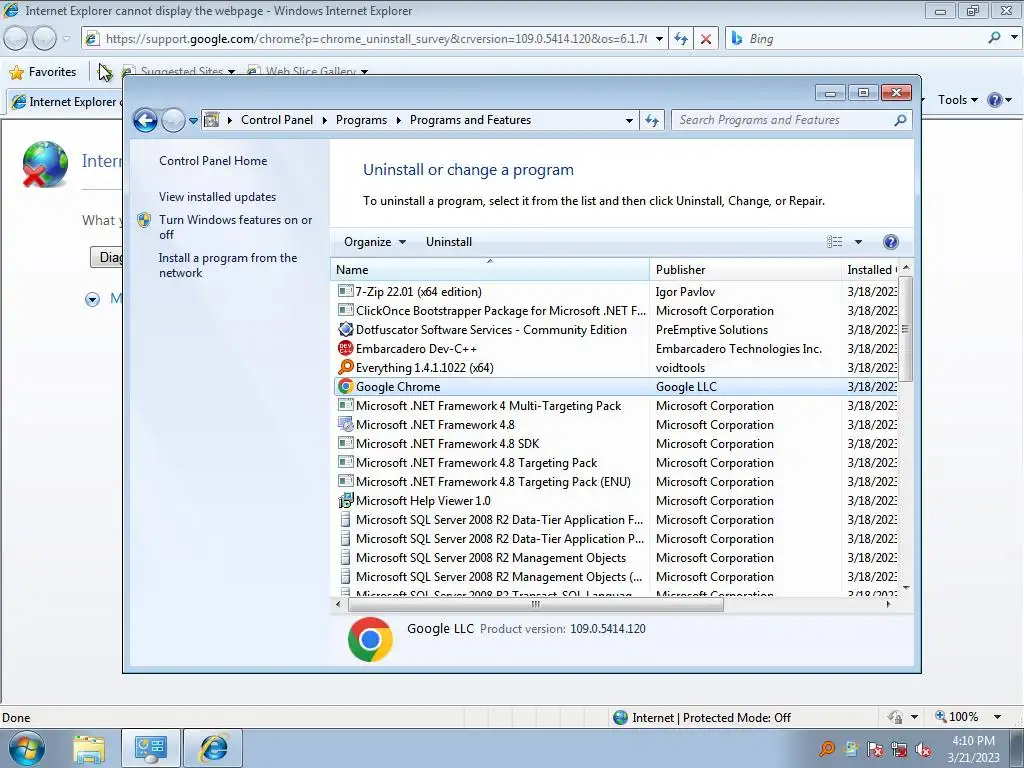Select Microsoft .NET Framework 4.8 SDK row

(x=615, y=443)
